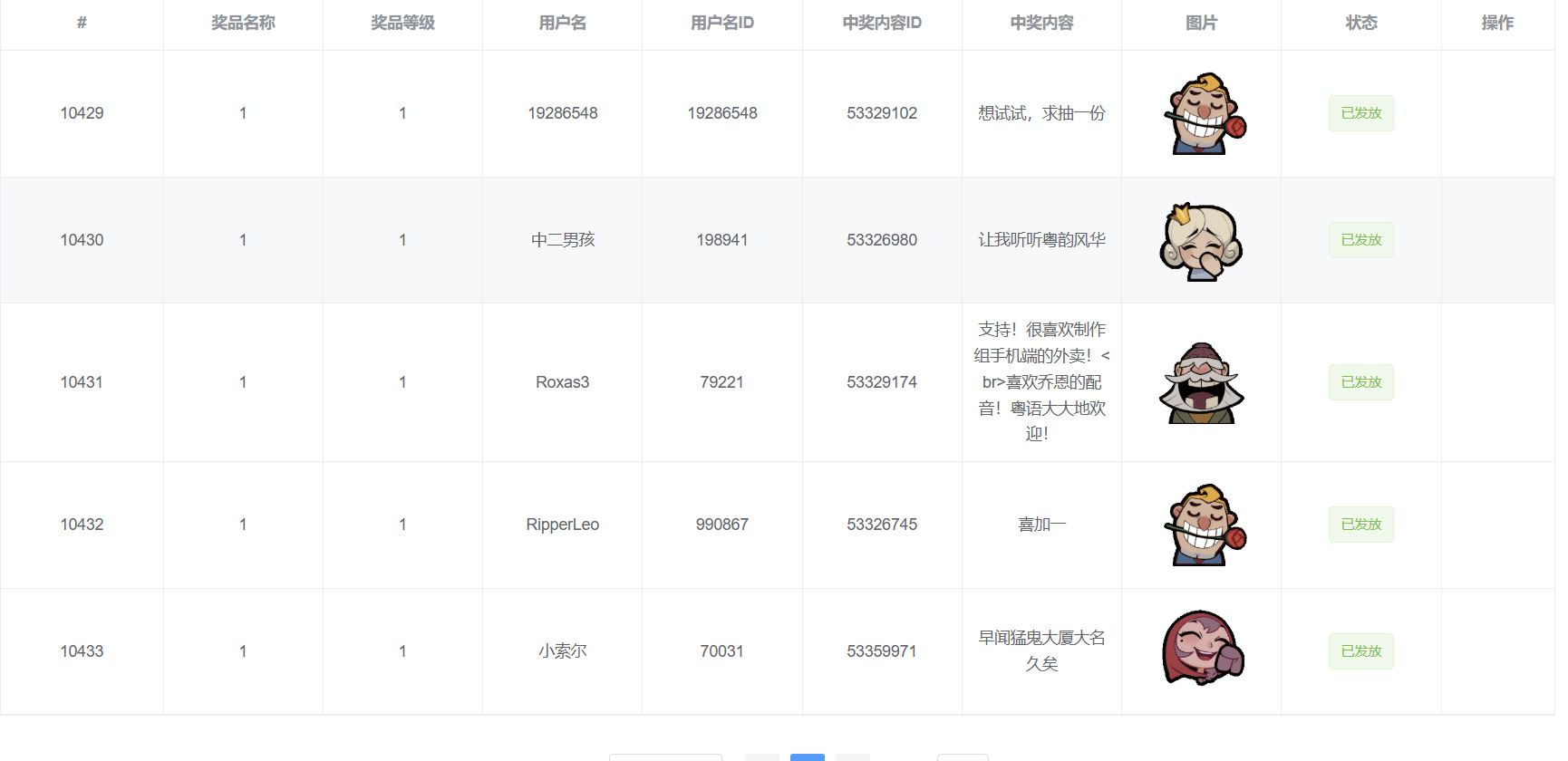This screenshot has width=1568, height=761.
Task: Click 奖品名称 value 1 in row 10429
Action: [243, 113]
